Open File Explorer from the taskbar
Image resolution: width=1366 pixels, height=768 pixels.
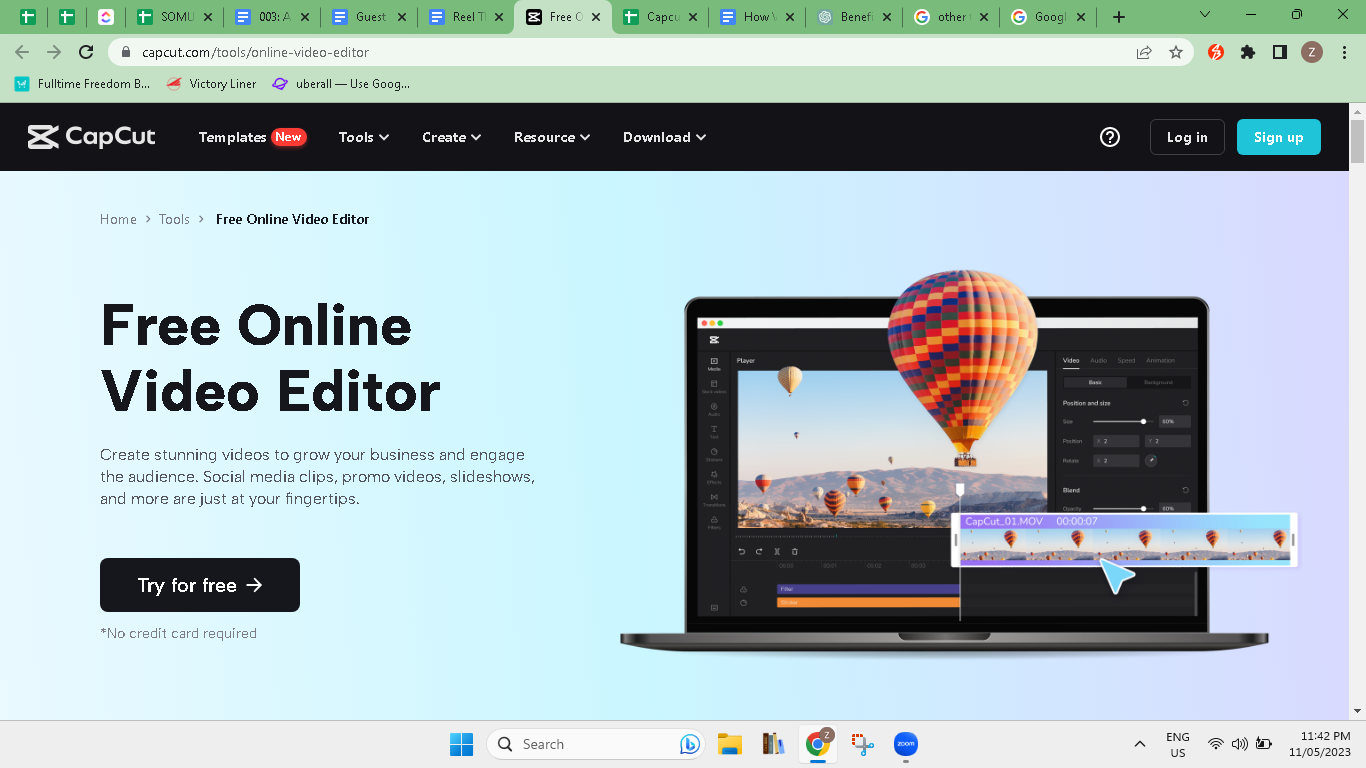[x=730, y=744]
